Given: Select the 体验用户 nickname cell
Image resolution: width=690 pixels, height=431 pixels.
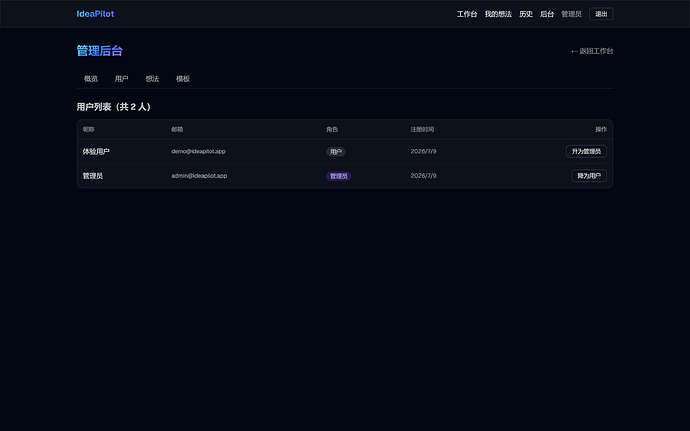Looking at the screenshot, I should pyautogui.click(x=96, y=151).
